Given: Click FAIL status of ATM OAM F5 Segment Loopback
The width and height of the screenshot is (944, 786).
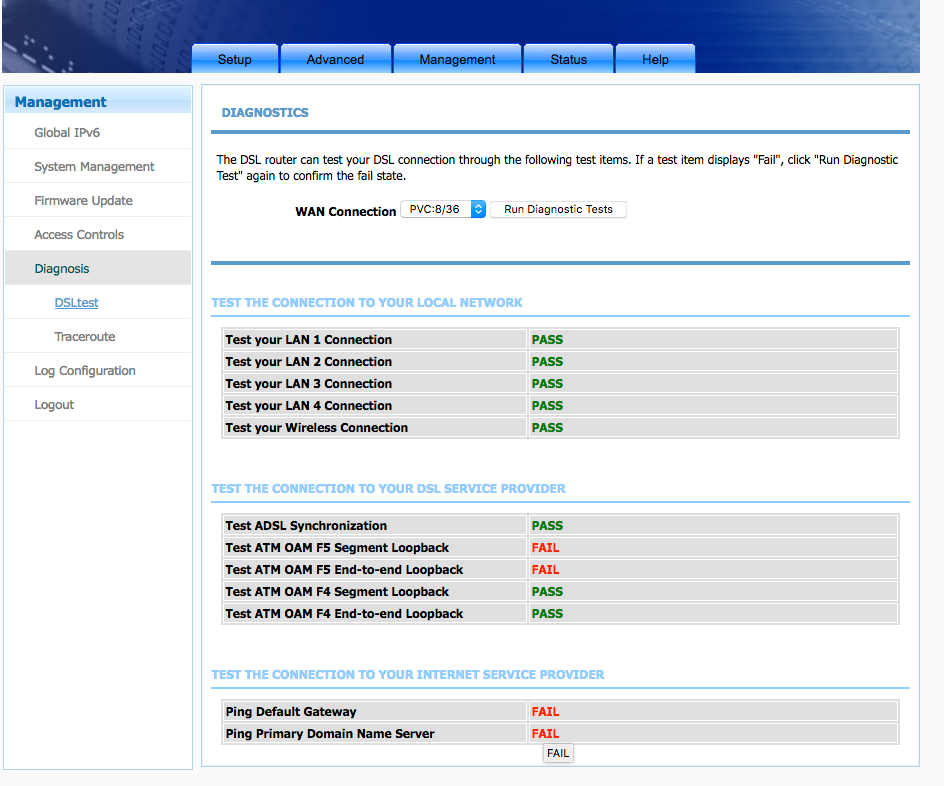Looking at the screenshot, I should point(545,548).
